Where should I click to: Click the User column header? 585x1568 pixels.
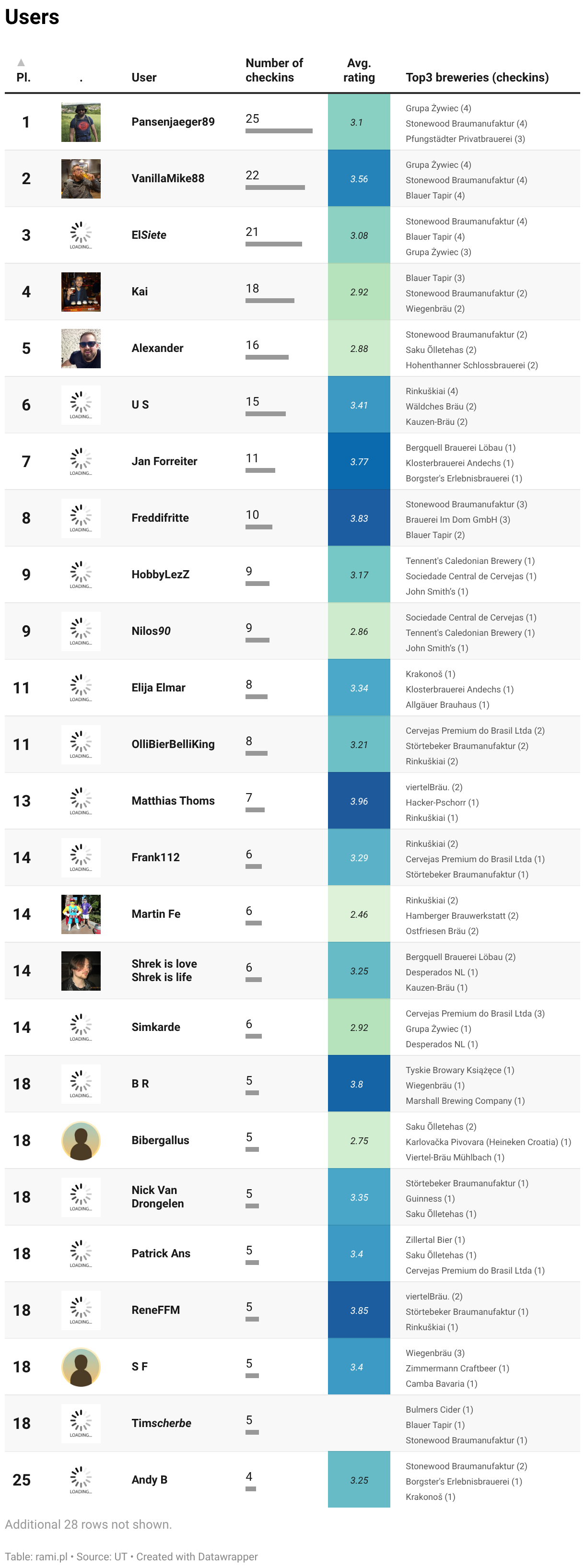point(144,77)
